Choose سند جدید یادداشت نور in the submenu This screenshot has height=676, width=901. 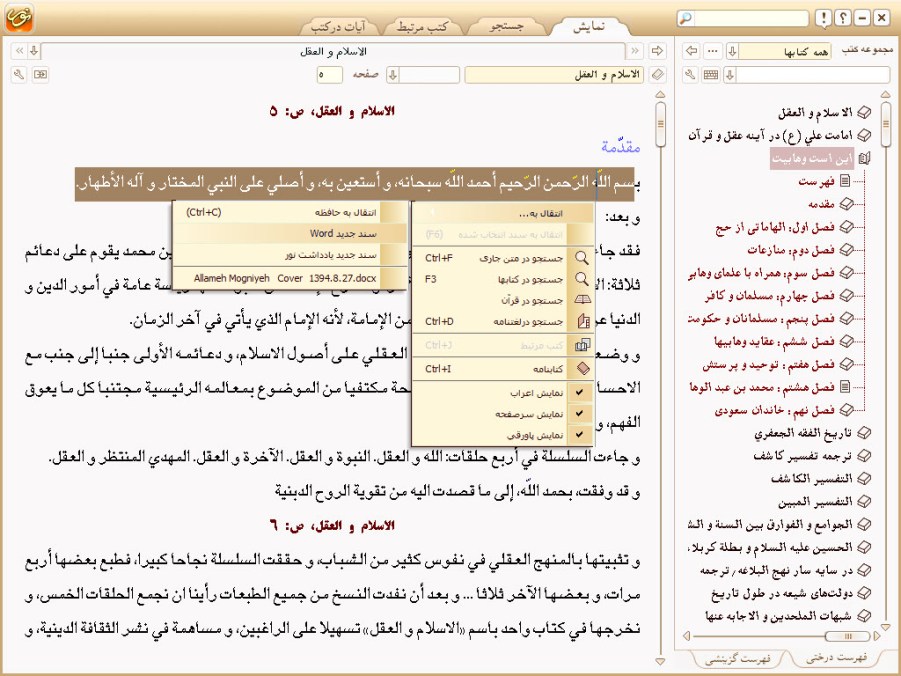[290, 255]
